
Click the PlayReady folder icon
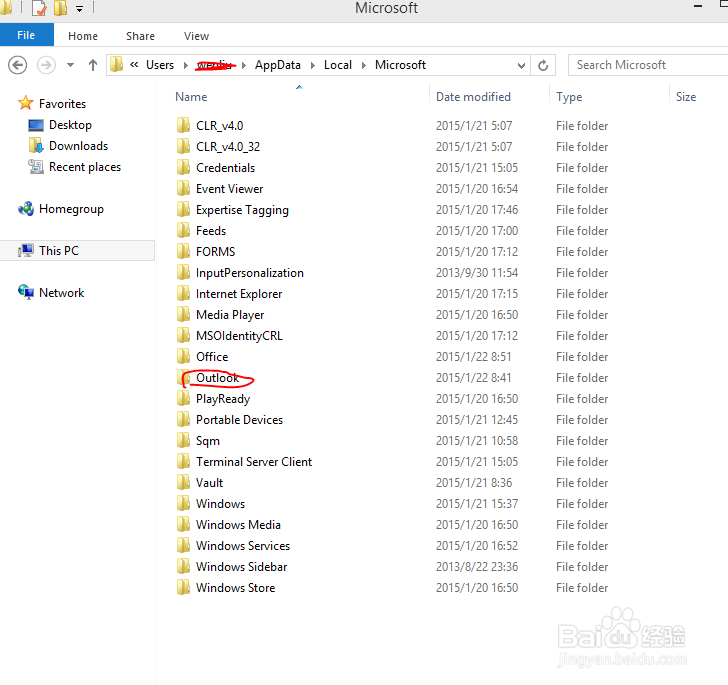coord(183,398)
